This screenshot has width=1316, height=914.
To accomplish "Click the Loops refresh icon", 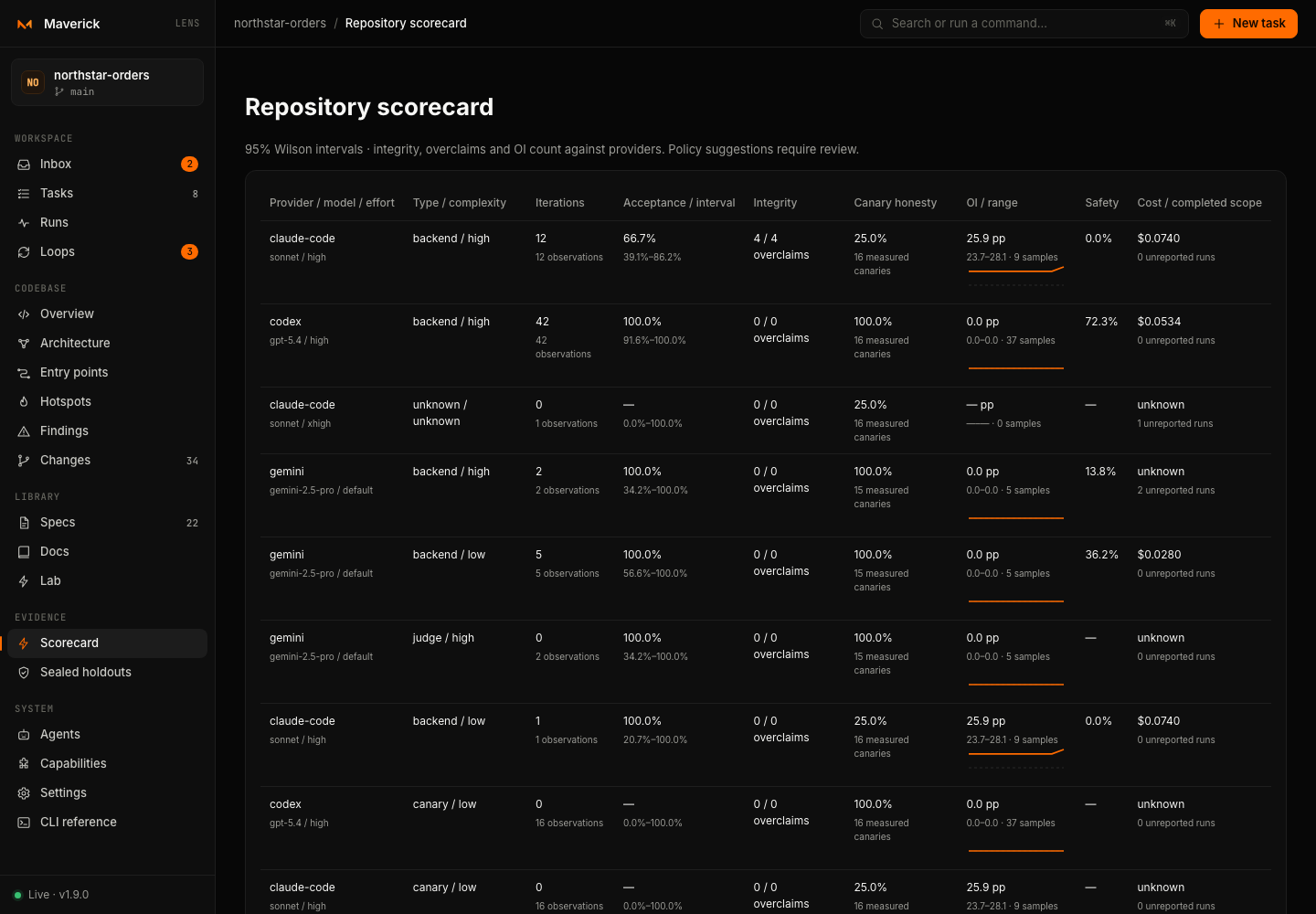I will click(x=24, y=252).
